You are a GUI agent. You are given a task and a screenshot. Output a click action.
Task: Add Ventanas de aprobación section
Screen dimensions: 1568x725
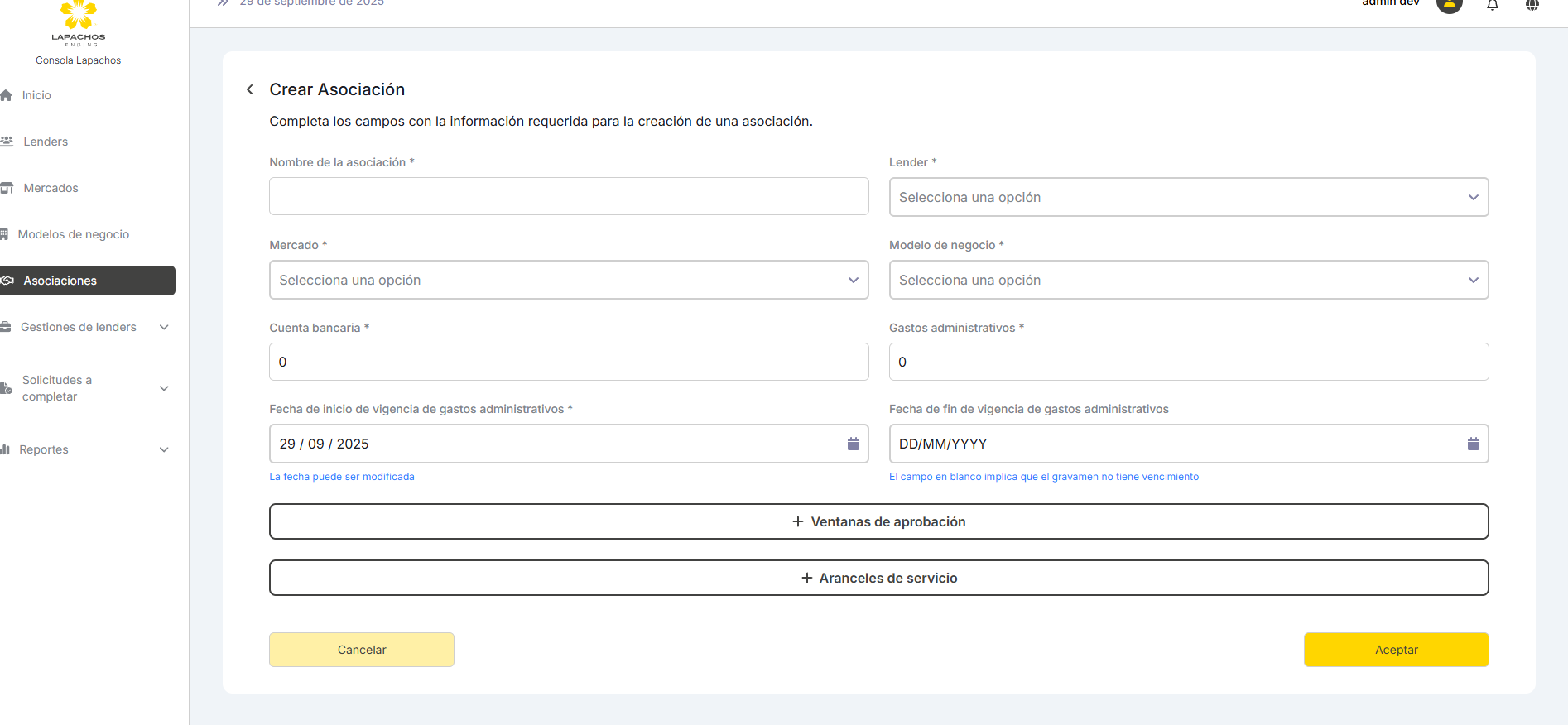878,521
